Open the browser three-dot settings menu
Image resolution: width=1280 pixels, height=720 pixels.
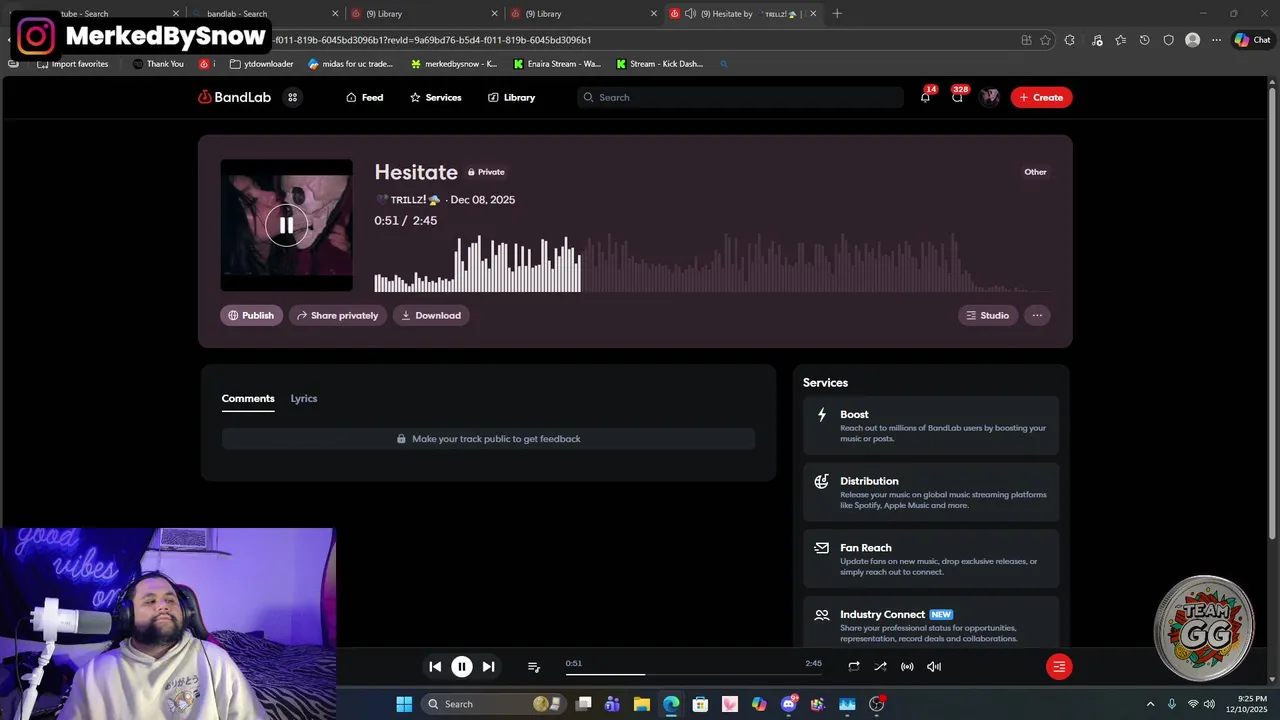[1216, 40]
